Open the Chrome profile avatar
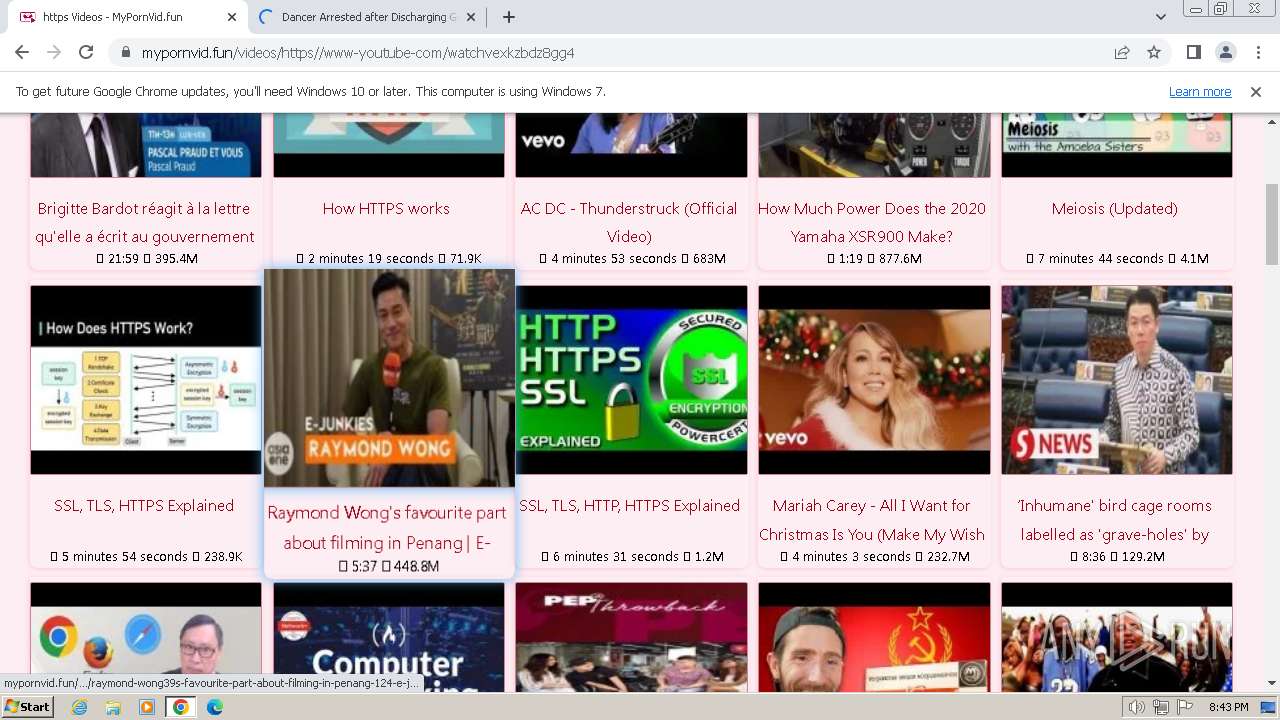The width and height of the screenshot is (1280, 720). tap(1225, 52)
